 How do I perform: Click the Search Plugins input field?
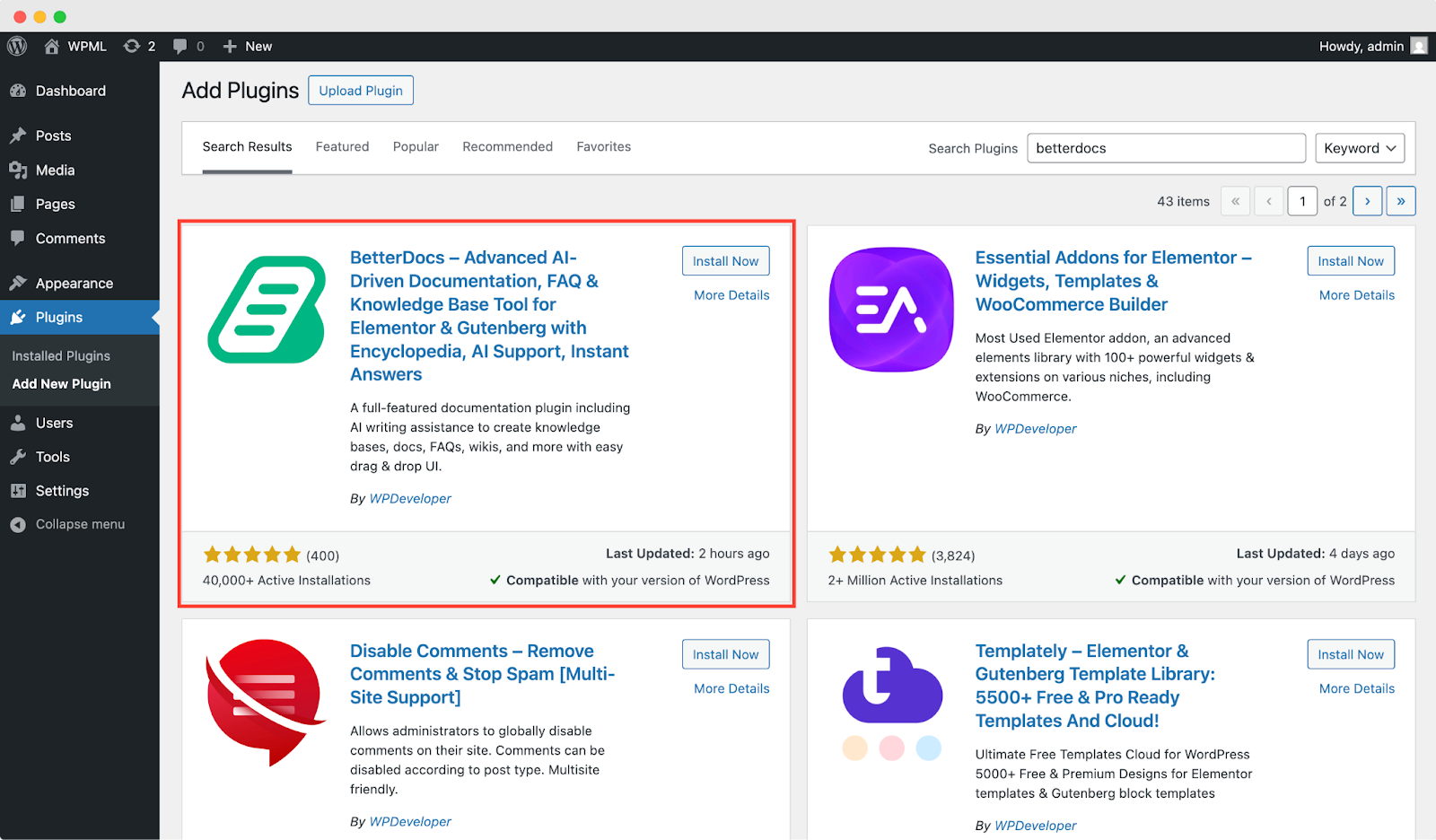(x=1166, y=148)
